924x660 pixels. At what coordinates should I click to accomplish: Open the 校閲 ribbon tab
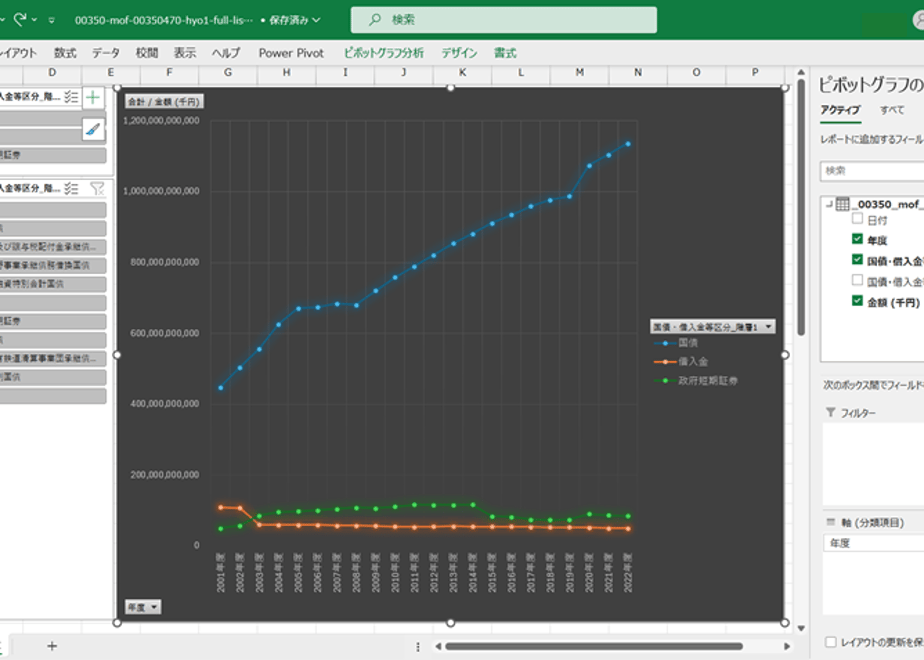(147, 53)
